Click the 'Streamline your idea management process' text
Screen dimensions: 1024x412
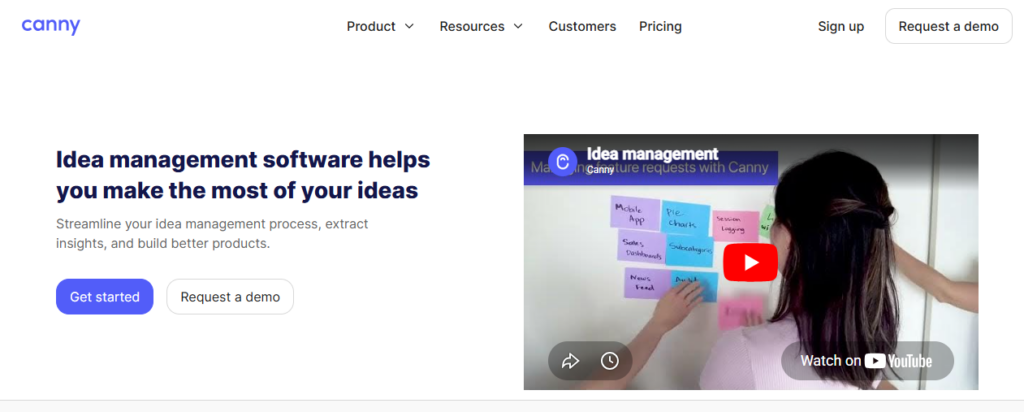click(212, 234)
